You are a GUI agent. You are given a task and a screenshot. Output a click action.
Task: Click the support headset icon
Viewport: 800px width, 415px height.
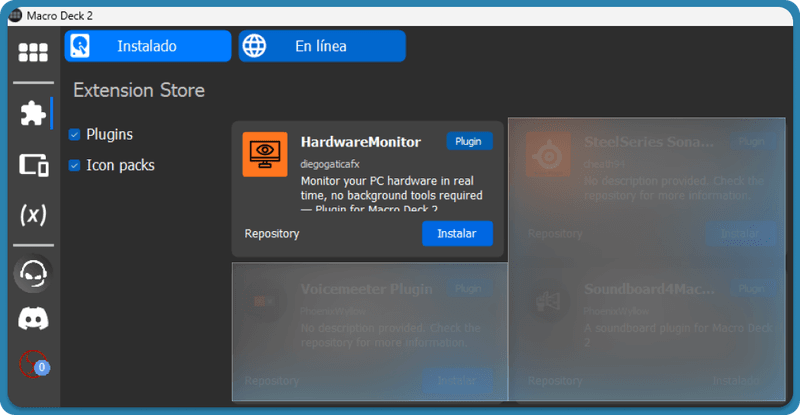(x=33, y=273)
